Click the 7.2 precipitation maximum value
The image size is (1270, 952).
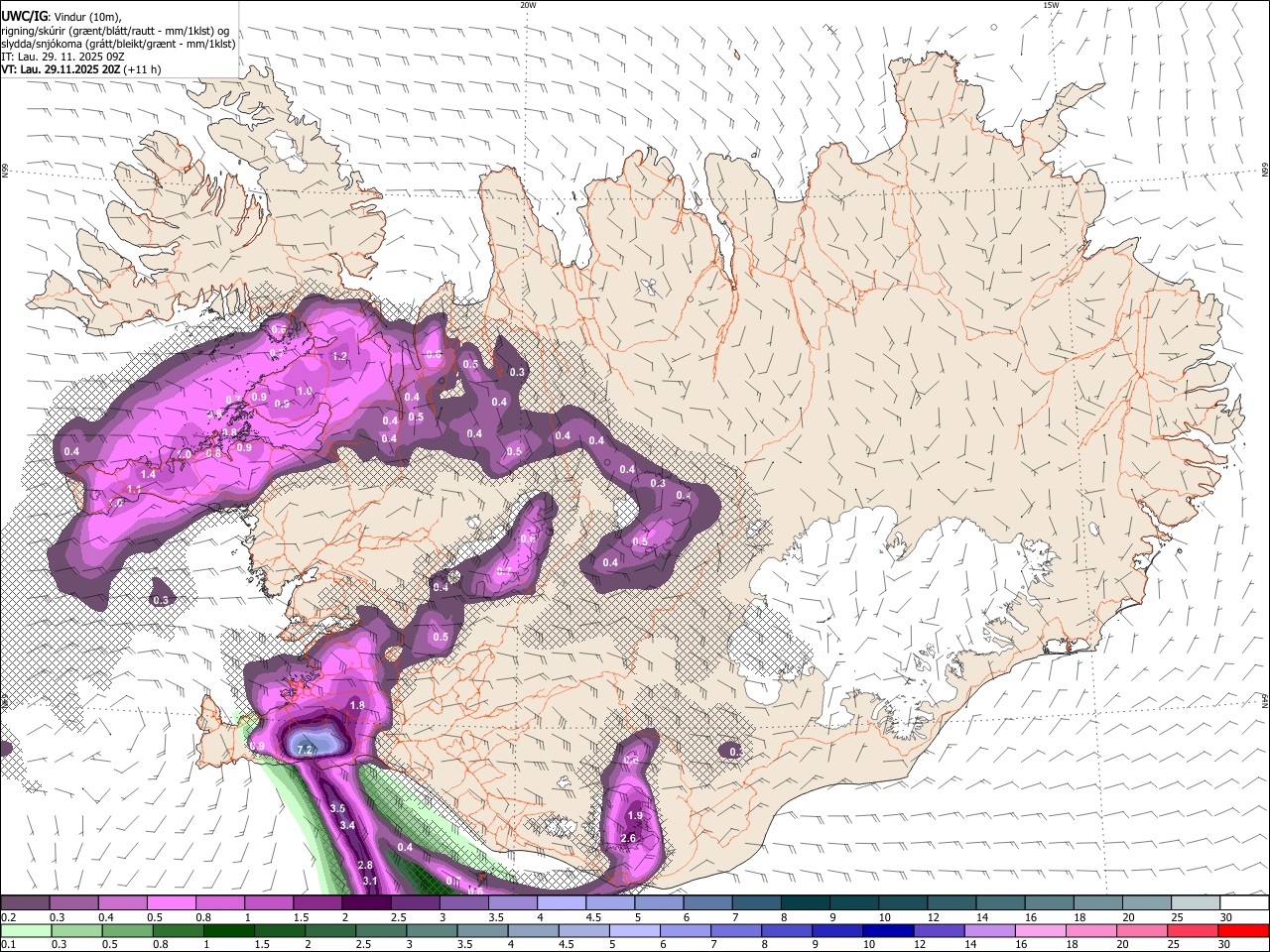point(306,751)
